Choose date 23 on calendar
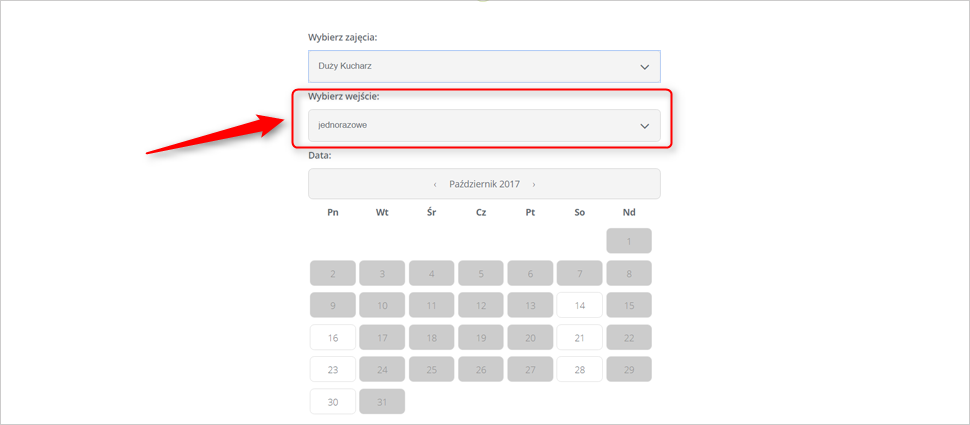This screenshot has height=425, width=970. tap(333, 369)
